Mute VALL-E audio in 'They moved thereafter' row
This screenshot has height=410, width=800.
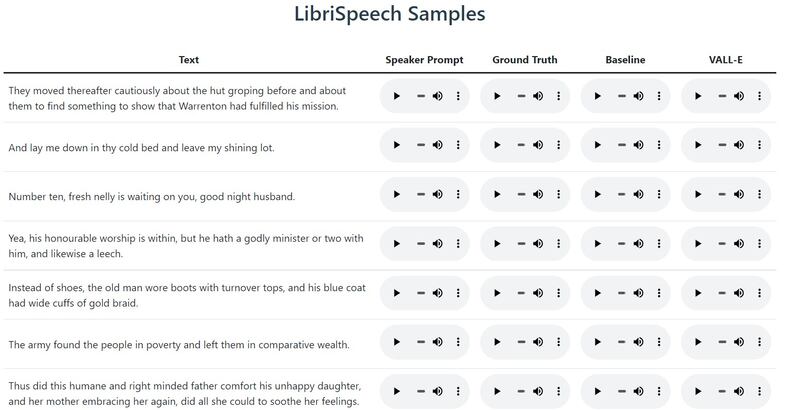[739, 97]
